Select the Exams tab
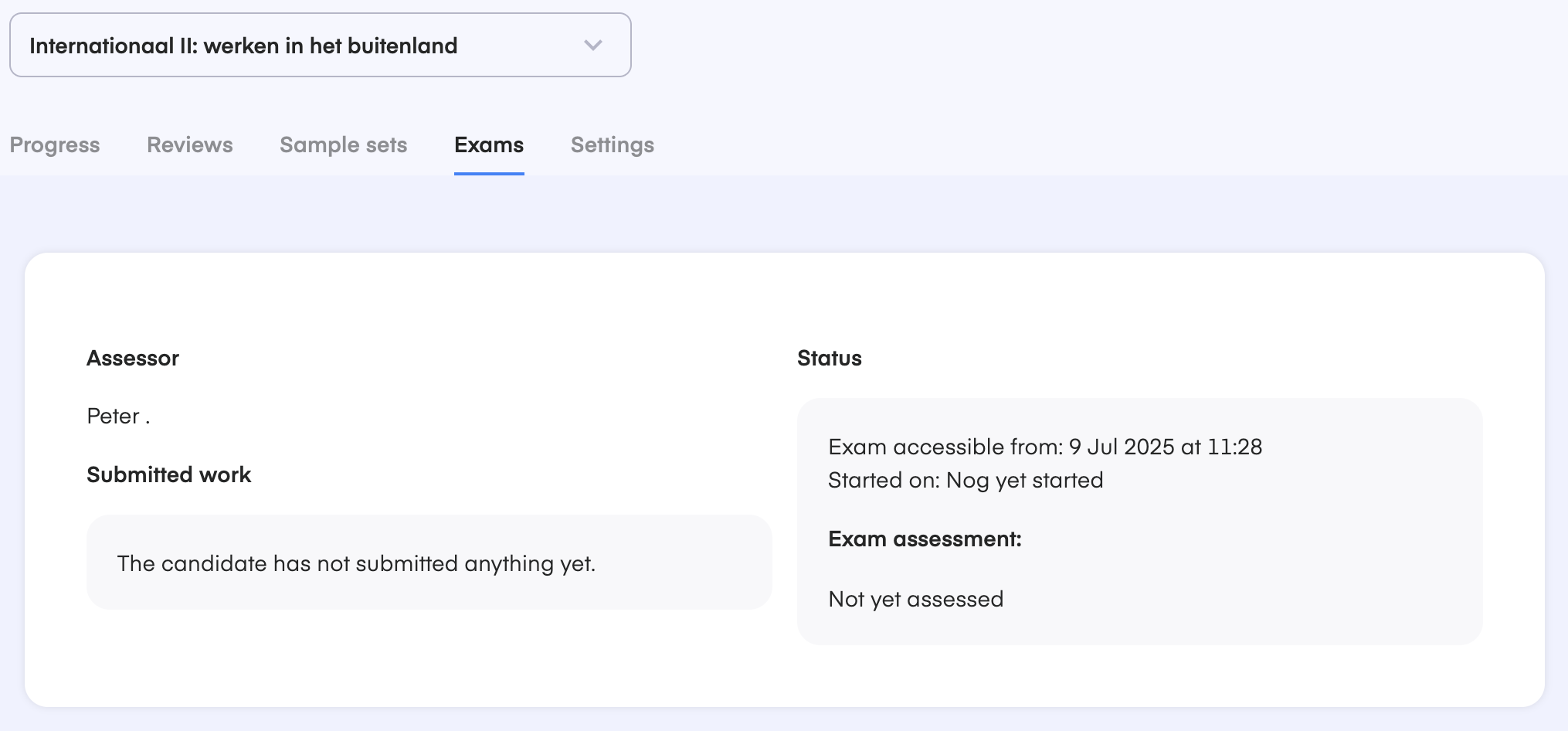 click(x=489, y=145)
